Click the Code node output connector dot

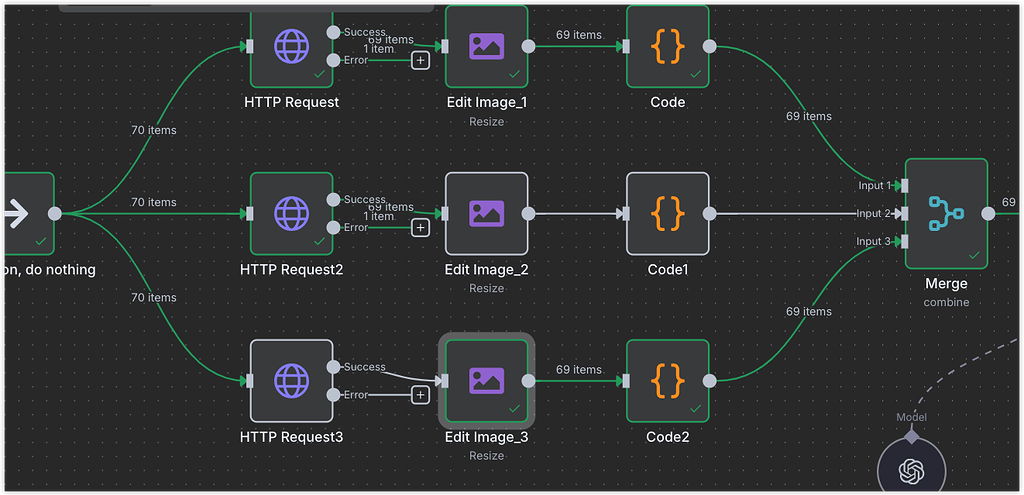(x=710, y=46)
